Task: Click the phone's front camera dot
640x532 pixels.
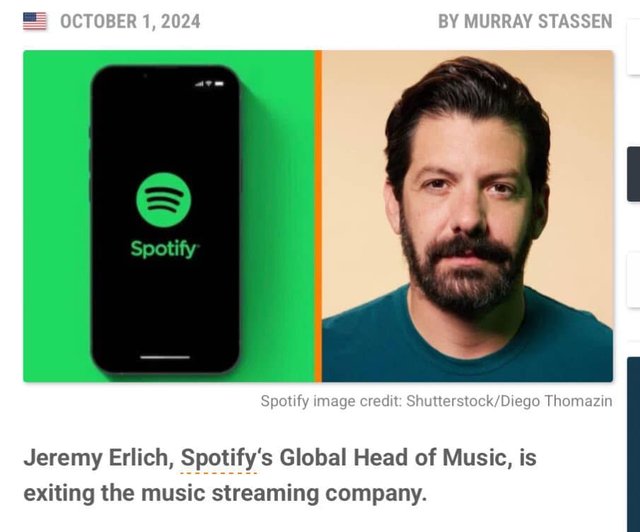Action: (145, 76)
